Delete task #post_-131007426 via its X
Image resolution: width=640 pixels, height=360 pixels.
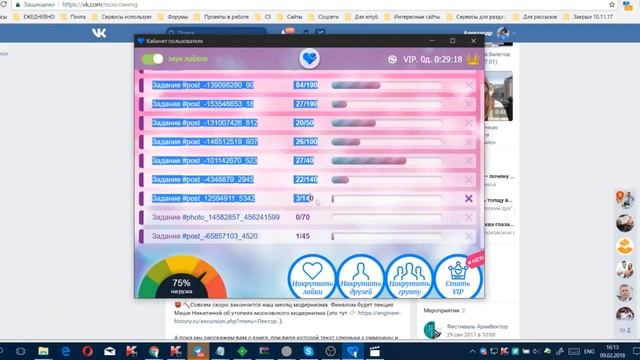pos(469,123)
